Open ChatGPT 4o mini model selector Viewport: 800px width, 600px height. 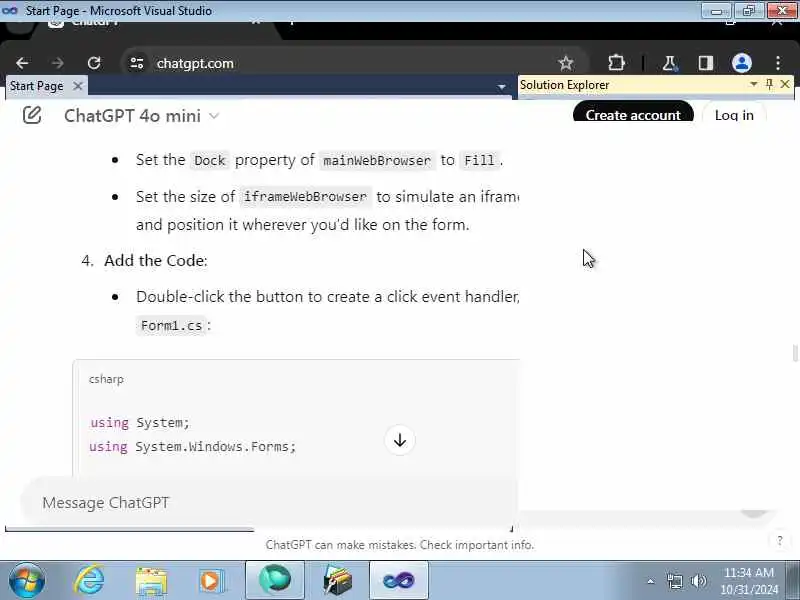coord(141,116)
